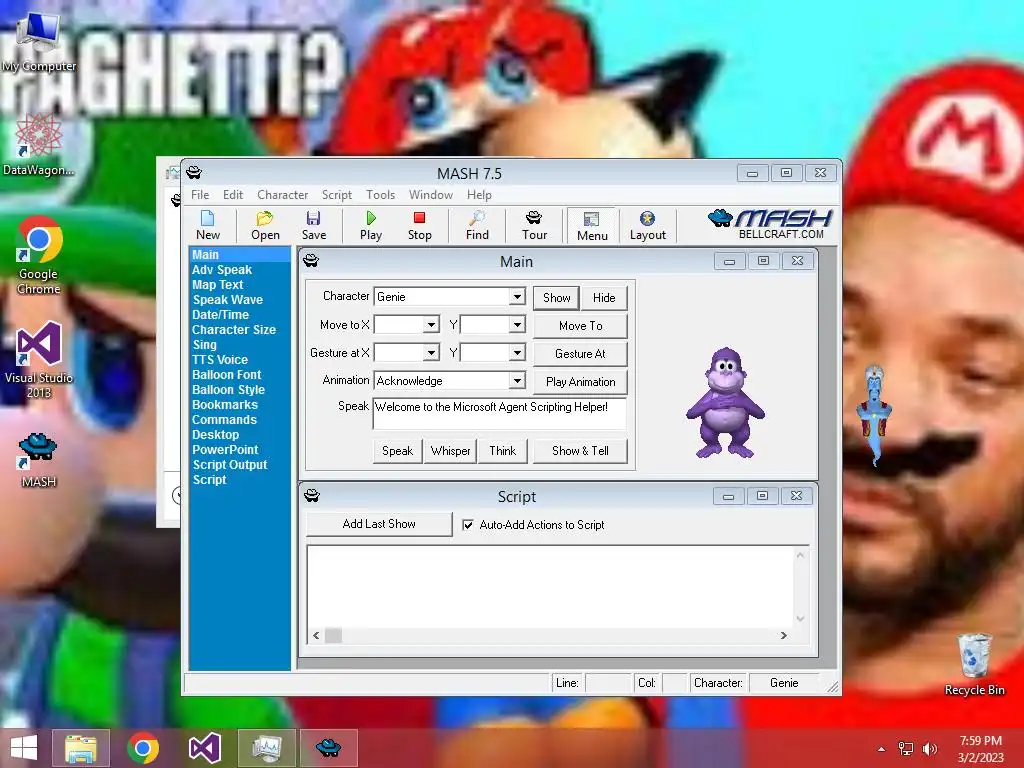Click the MASH 7.5 title bar hat icon
Screen dimensions: 1024x768
coord(194,173)
